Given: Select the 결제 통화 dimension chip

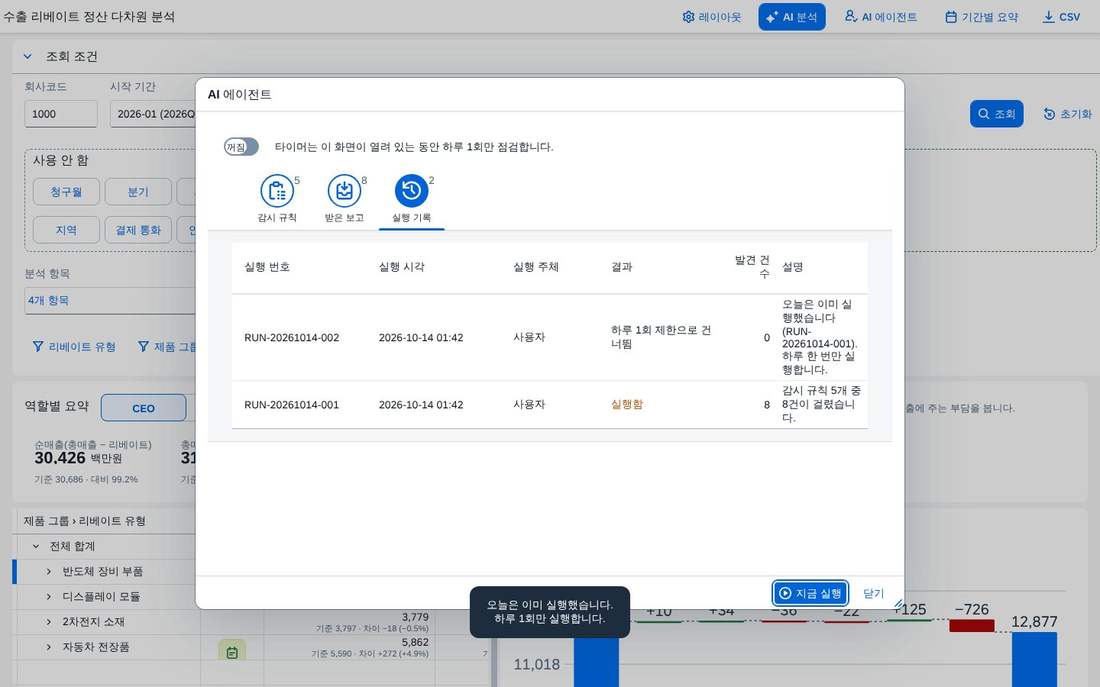Looking at the screenshot, I should click(x=138, y=230).
